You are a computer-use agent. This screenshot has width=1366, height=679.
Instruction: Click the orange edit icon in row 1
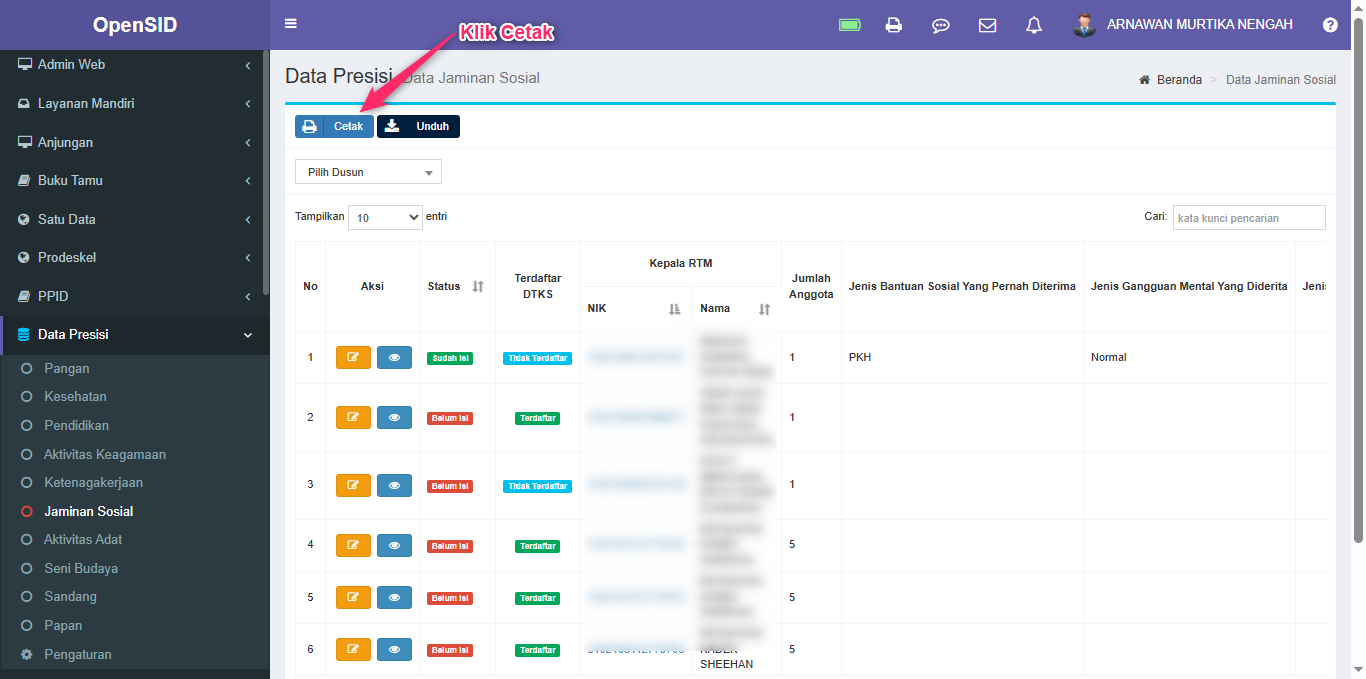tap(353, 357)
